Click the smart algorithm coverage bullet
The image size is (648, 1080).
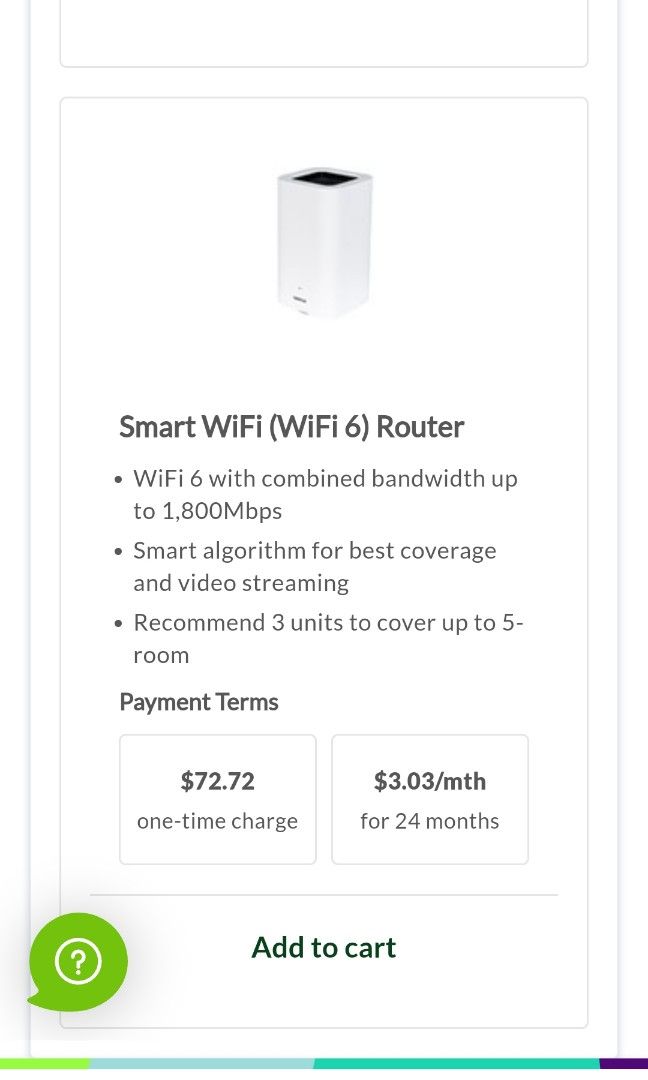pos(314,566)
